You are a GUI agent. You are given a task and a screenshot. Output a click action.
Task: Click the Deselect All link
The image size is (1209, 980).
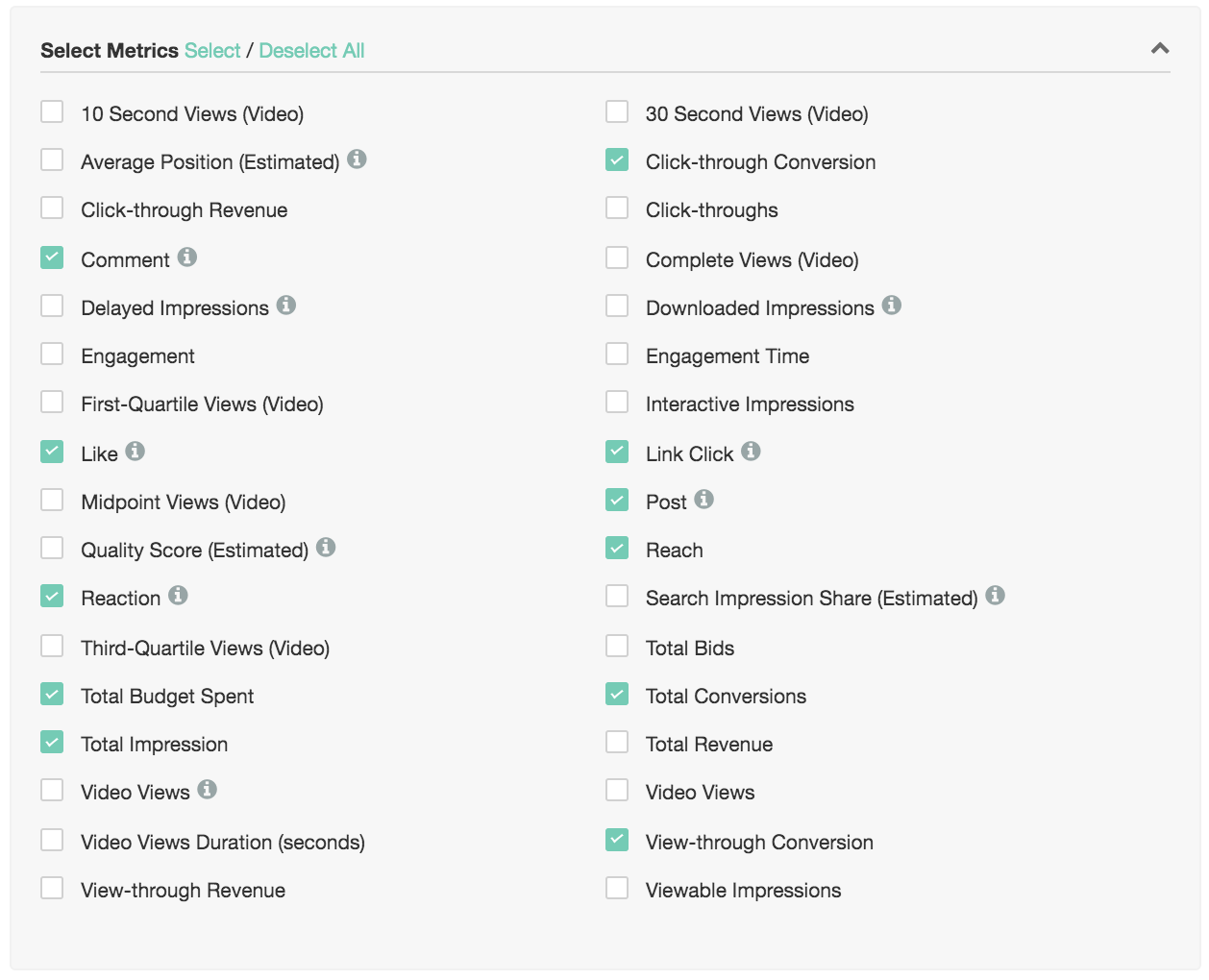coord(311,51)
